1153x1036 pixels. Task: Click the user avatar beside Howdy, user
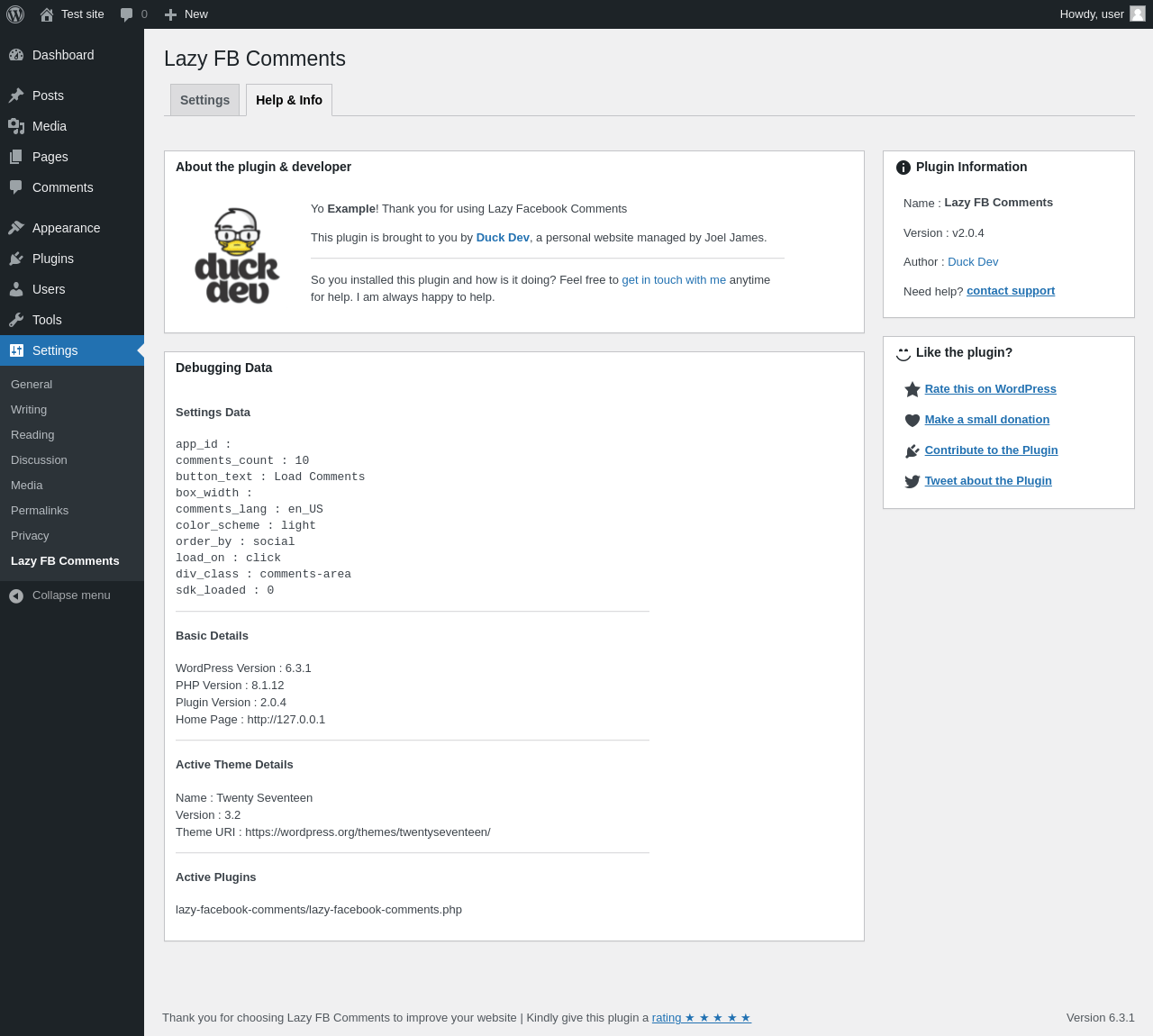coord(1138,14)
